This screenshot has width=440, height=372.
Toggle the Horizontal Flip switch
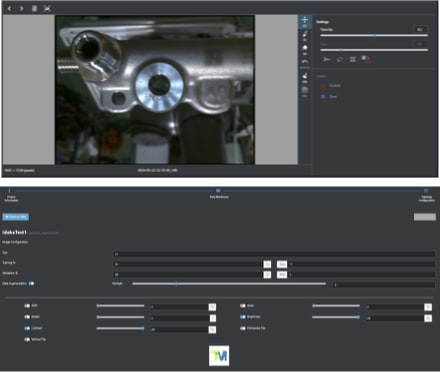pyautogui.click(x=243, y=328)
